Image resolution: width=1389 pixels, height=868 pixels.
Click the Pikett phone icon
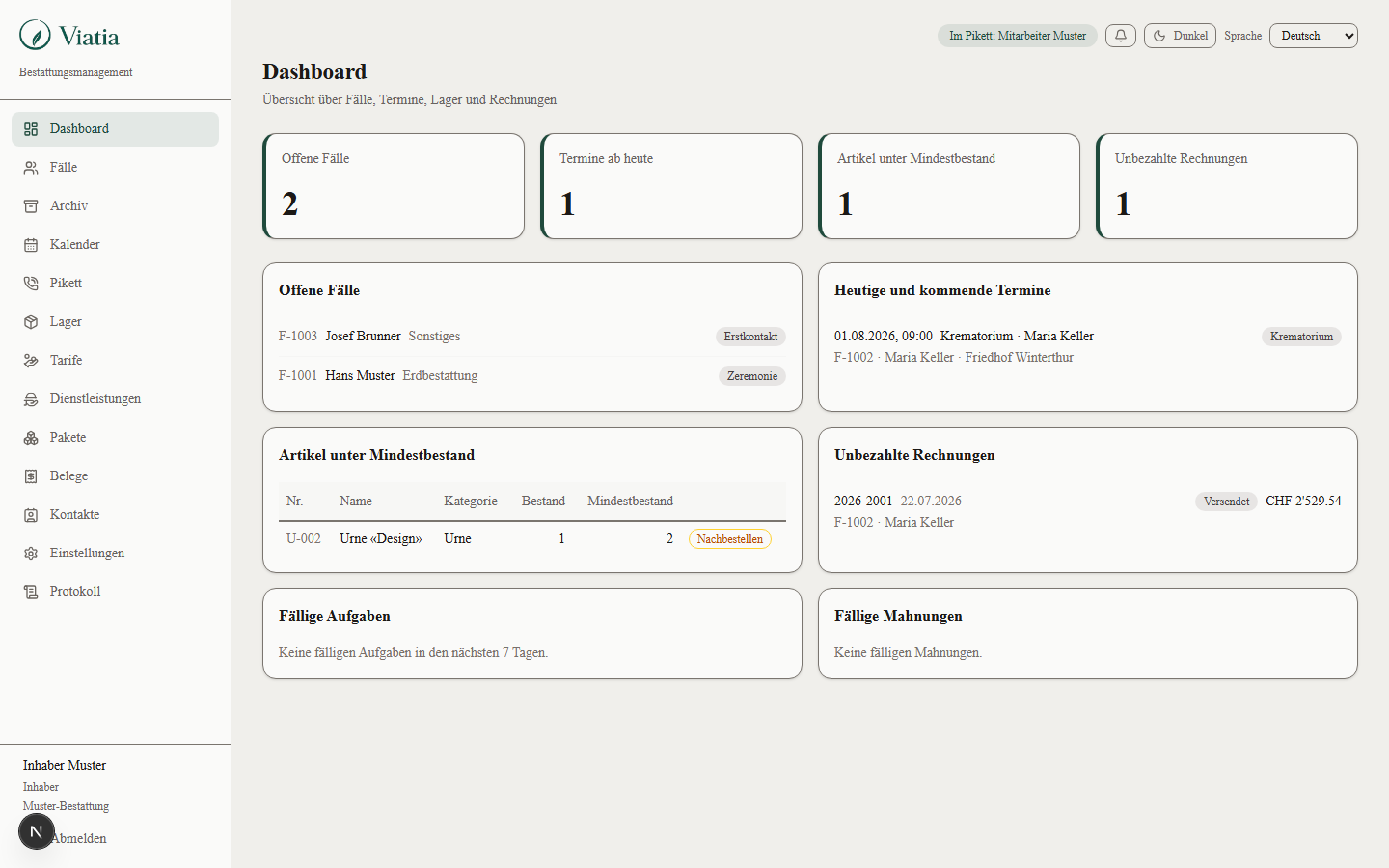31,284
